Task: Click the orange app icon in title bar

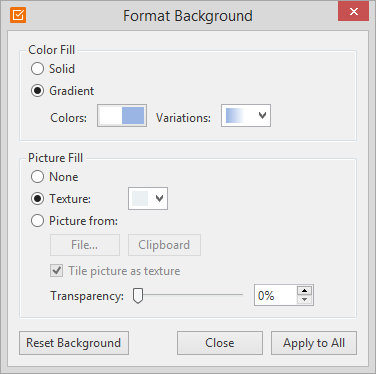Action: pos(18,15)
